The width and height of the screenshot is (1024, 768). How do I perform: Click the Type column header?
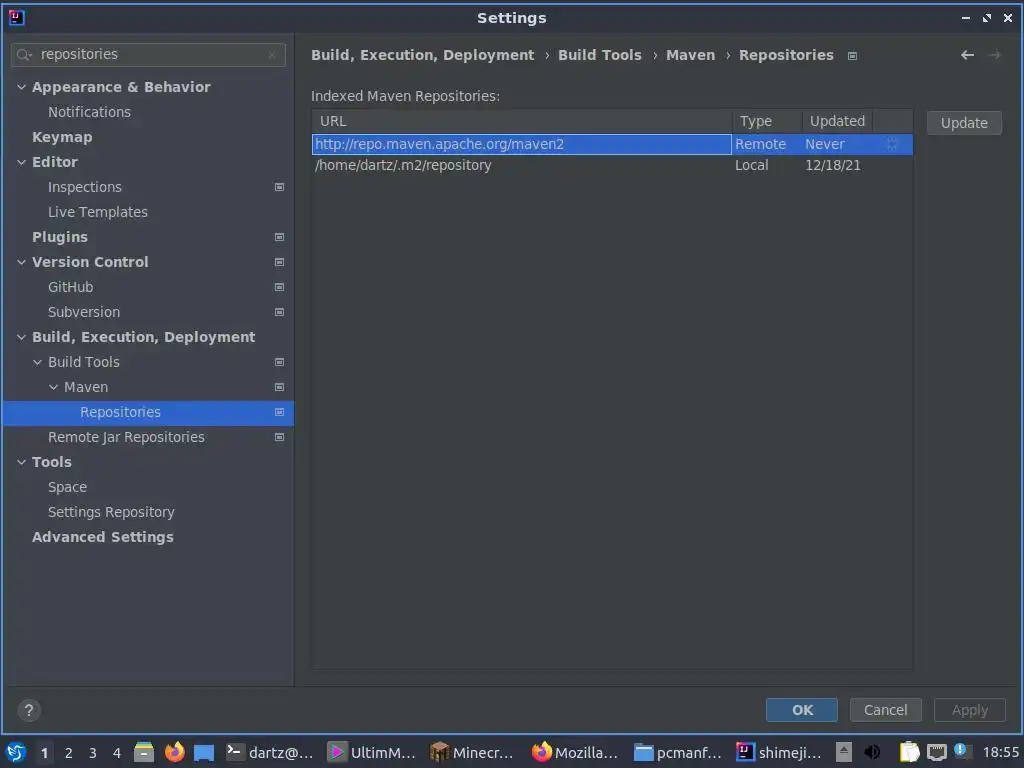[767, 121]
